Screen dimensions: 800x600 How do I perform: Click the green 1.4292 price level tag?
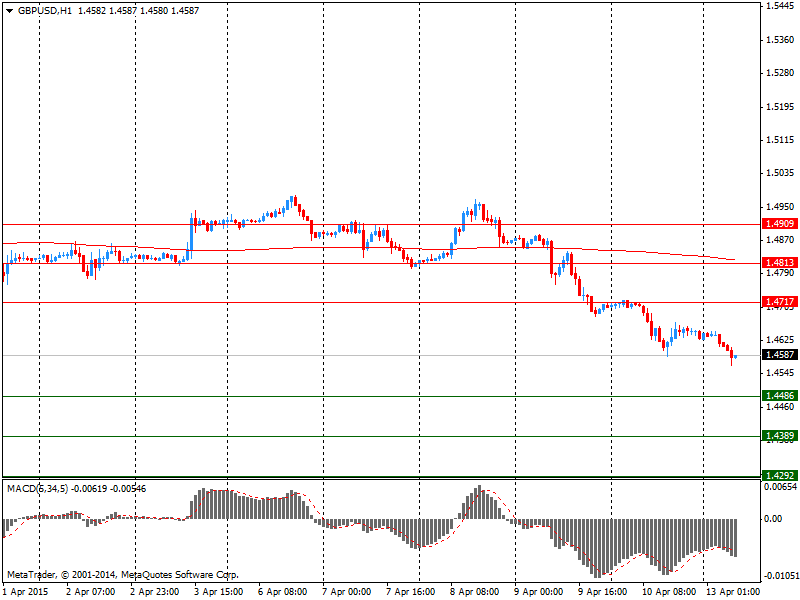(780, 475)
